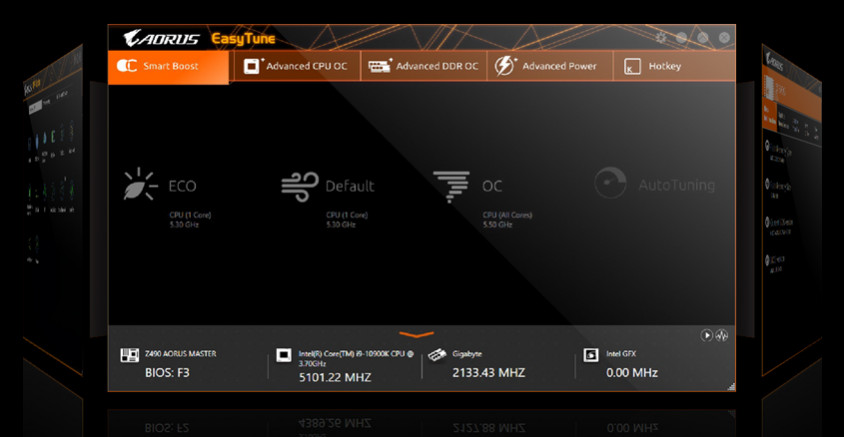Click the OC CPU (All Cores) frequency text

coord(507,220)
